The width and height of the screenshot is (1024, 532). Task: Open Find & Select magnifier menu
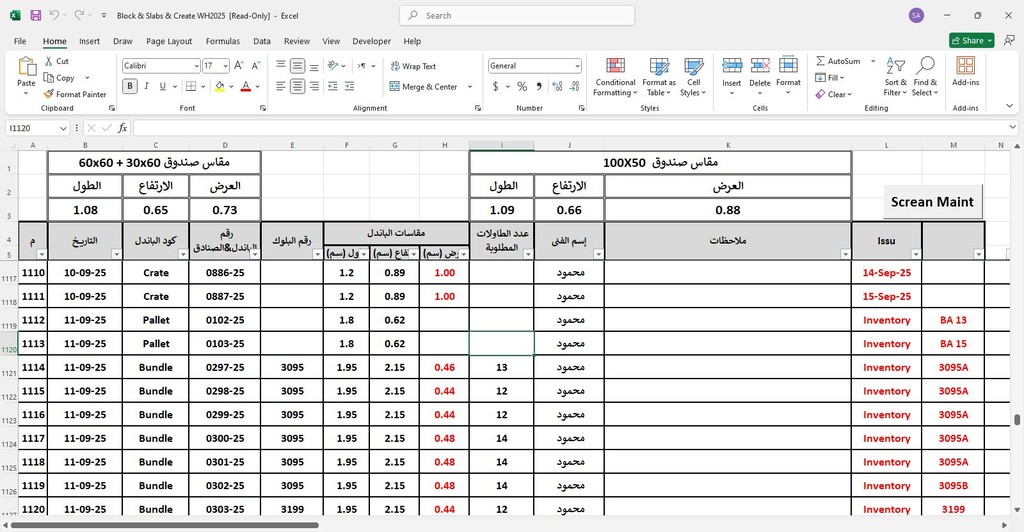925,77
